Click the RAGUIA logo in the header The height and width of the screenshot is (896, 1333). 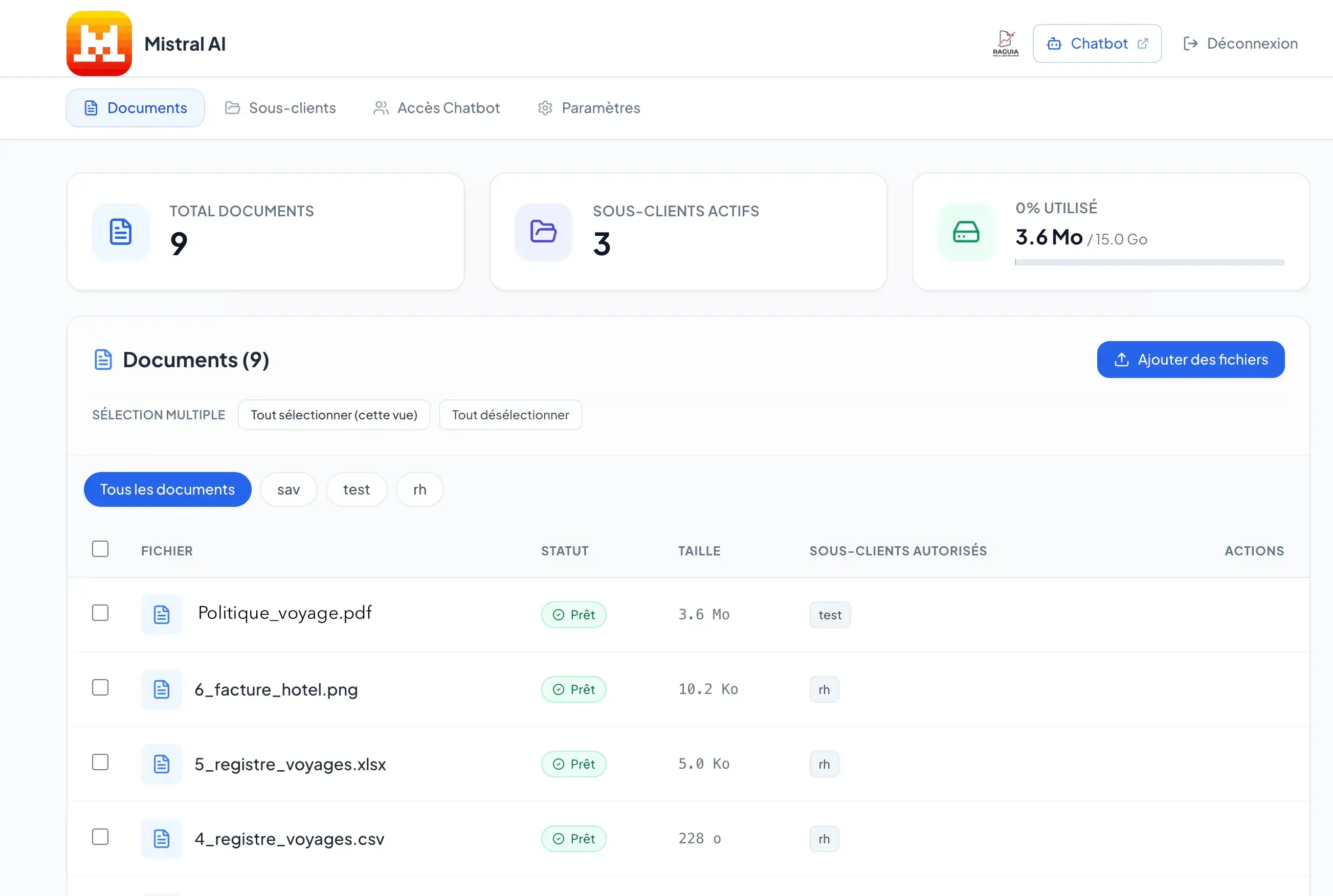coord(1006,43)
